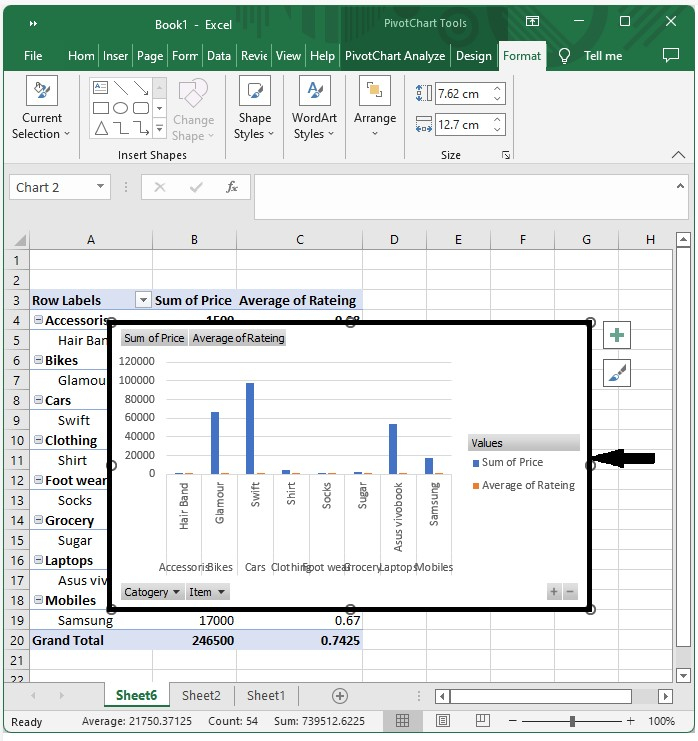Click the shape width input field
This screenshot has height=741, width=698.
point(463,124)
